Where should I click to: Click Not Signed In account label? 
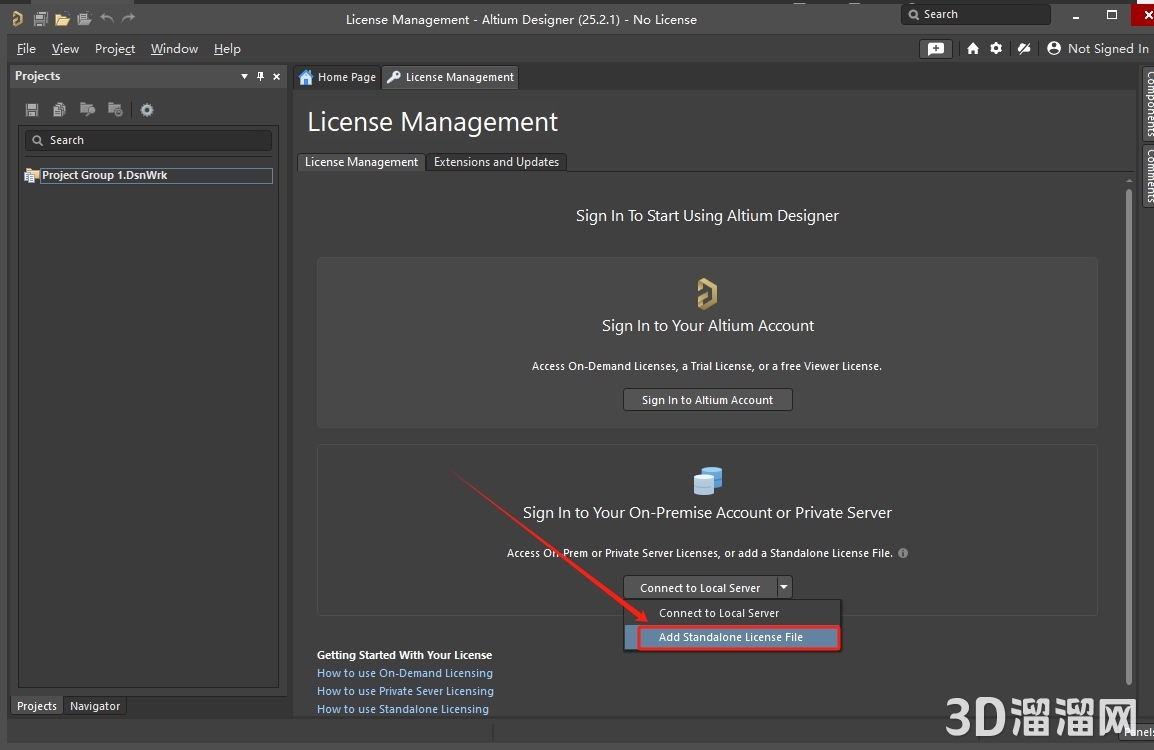[x=1108, y=49]
